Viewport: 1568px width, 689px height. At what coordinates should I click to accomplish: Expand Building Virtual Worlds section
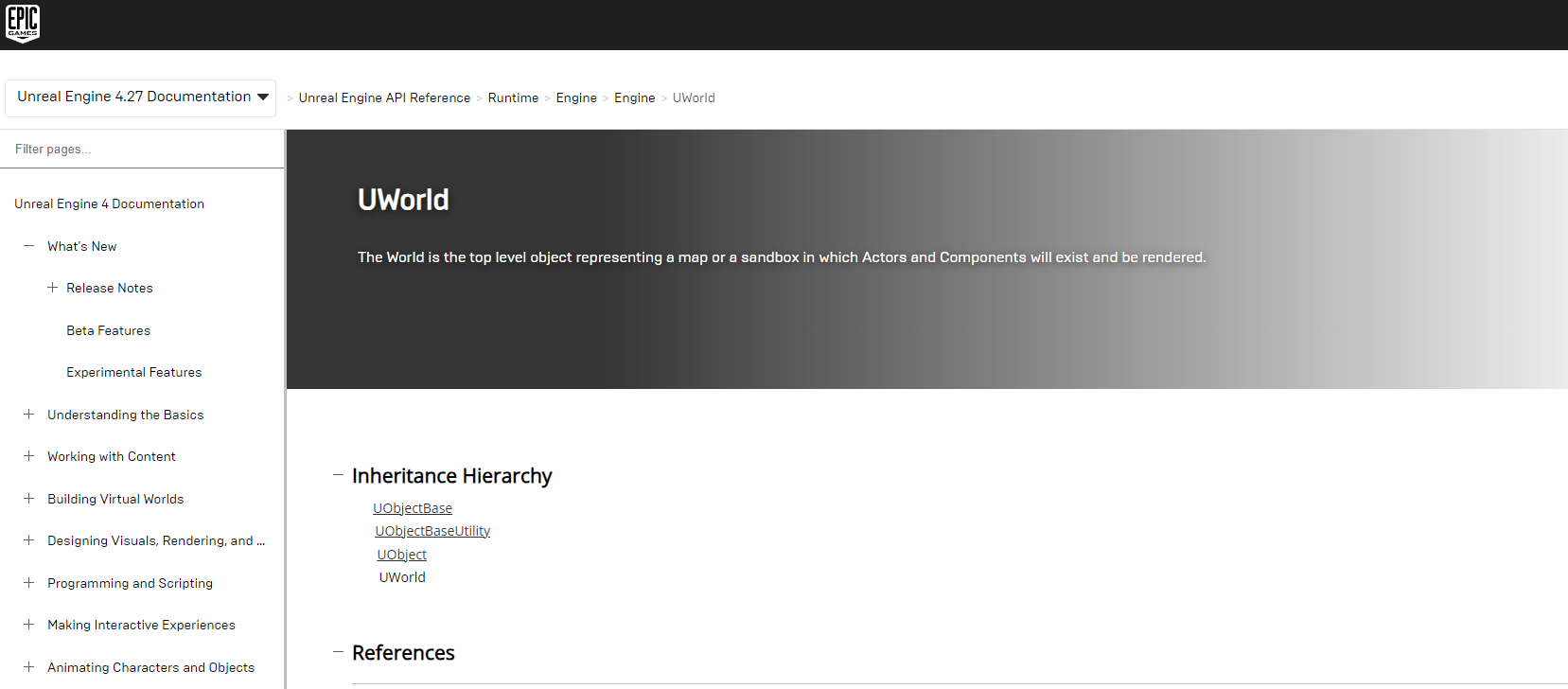click(x=28, y=499)
